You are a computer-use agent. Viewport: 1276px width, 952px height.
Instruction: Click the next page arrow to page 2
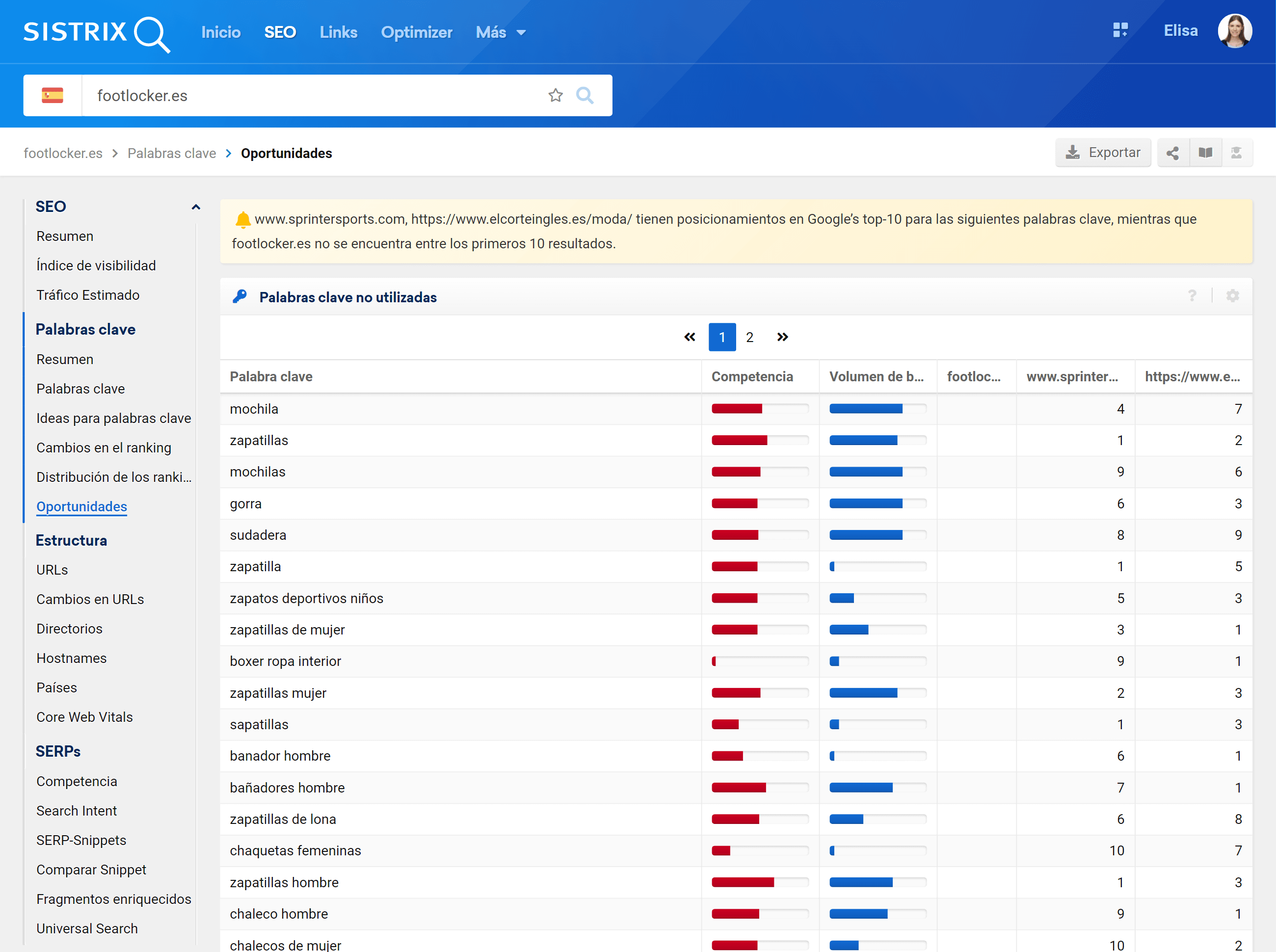[x=782, y=337]
